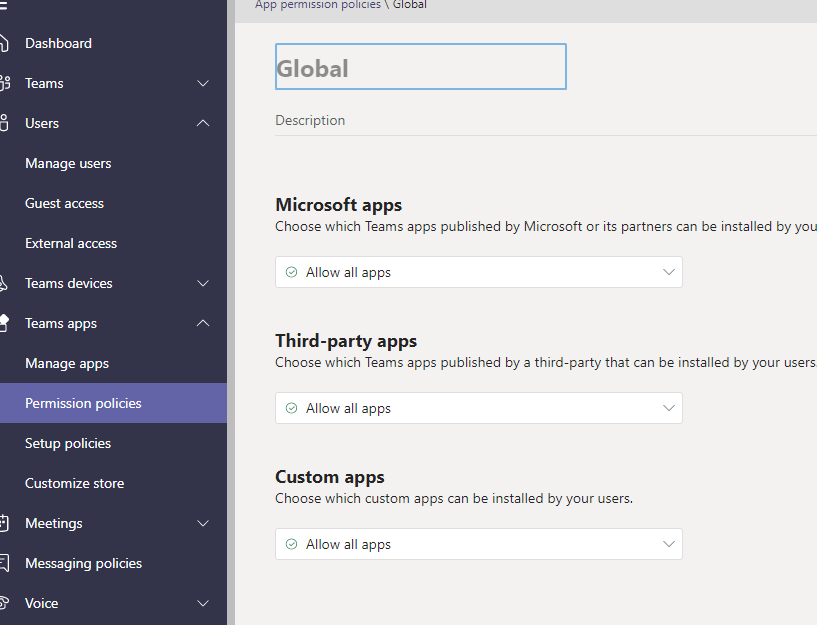The image size is (817, 626).
Task: Click the Global breadcrumb text
Action: pos(410,5)
